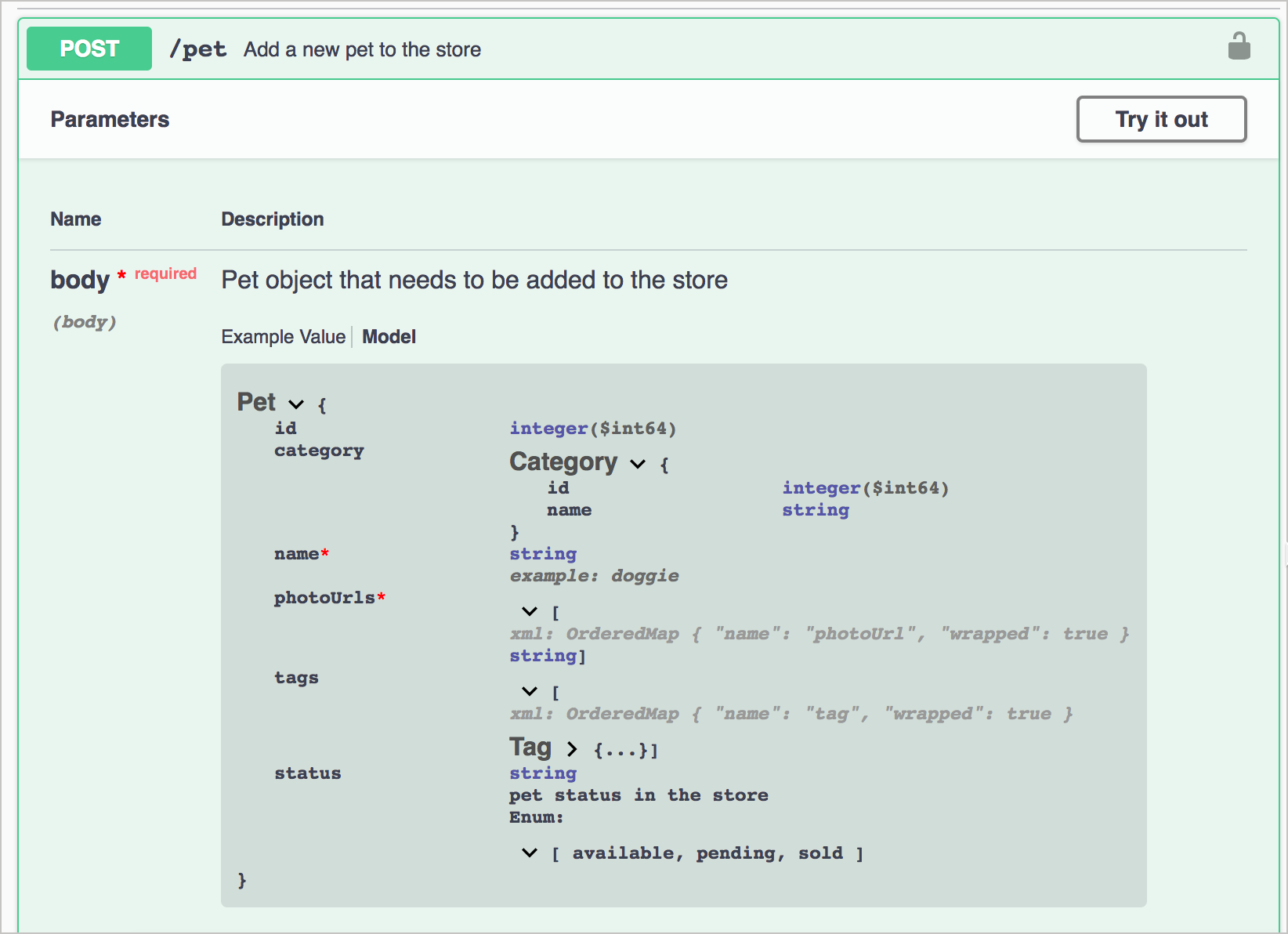1288x934 pixels.
Task: Collapse the Pet model chevron
Action: pos(296,404)
